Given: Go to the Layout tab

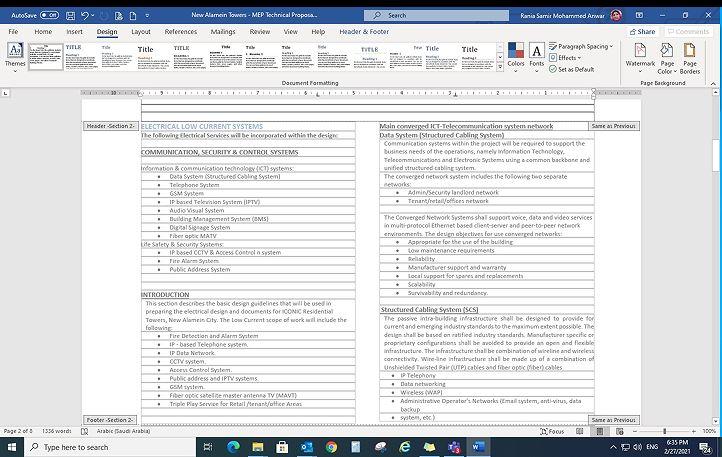Looking at the screenshot, I should (x=141, y=32).
